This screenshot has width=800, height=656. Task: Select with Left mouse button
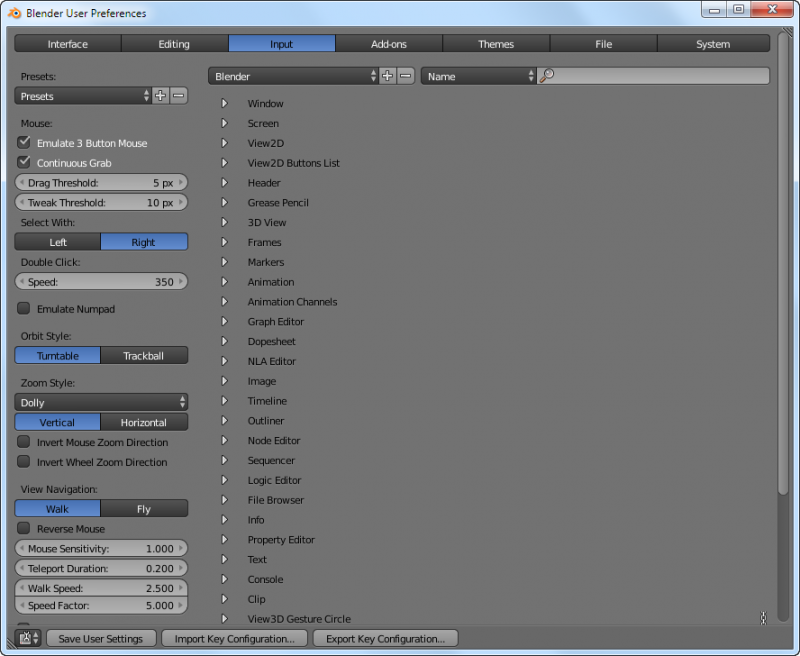tap(58, 242)
